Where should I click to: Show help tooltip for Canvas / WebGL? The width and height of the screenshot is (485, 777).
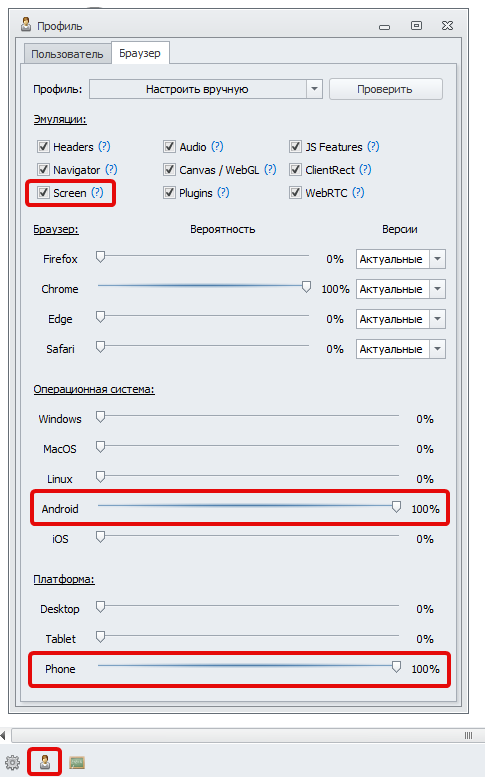pos(270,169)
